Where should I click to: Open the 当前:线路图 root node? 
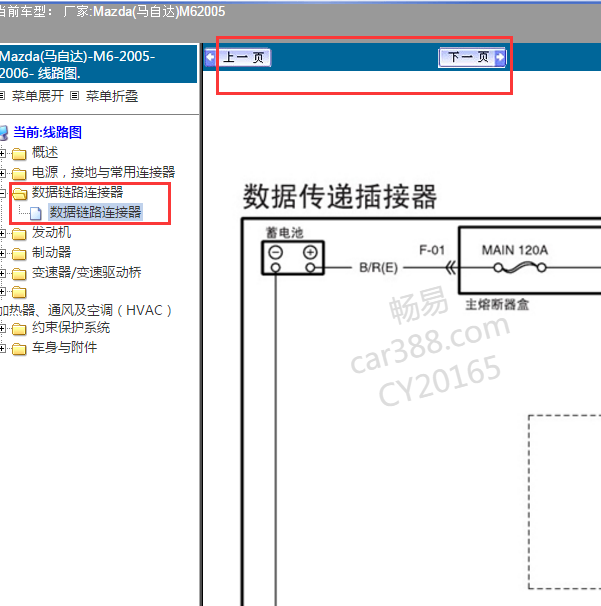click(47, 132)
